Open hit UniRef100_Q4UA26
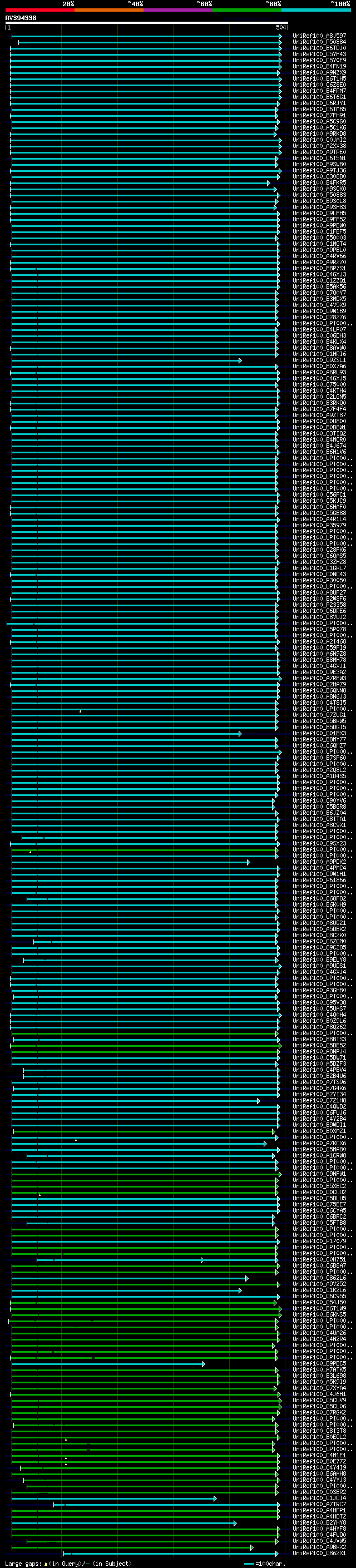The width and height of the screenshot is (356, 1568). click(319, 1333)
